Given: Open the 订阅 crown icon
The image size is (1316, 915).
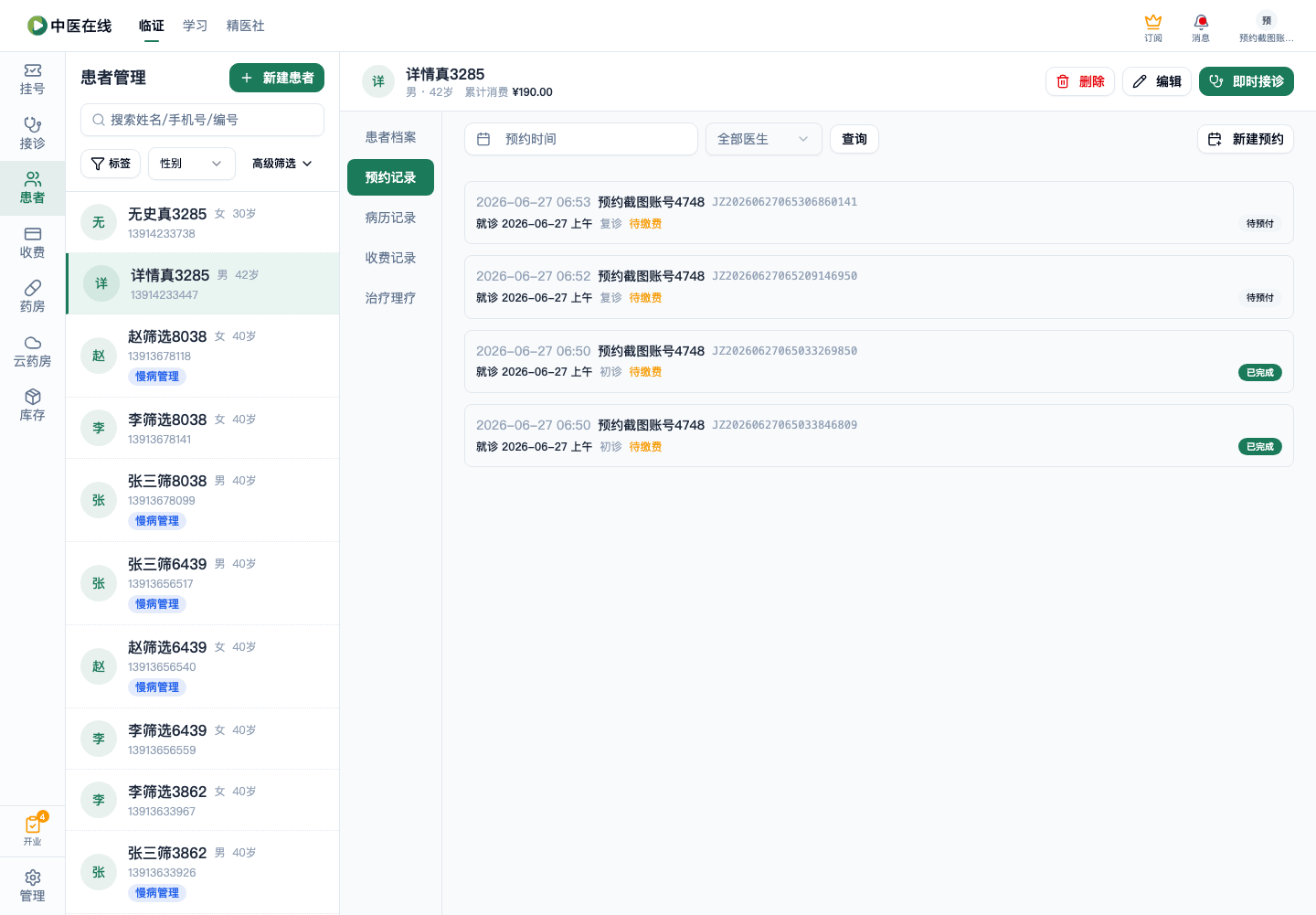Looking at the screenshot, I should click(x=1153, y=21).
